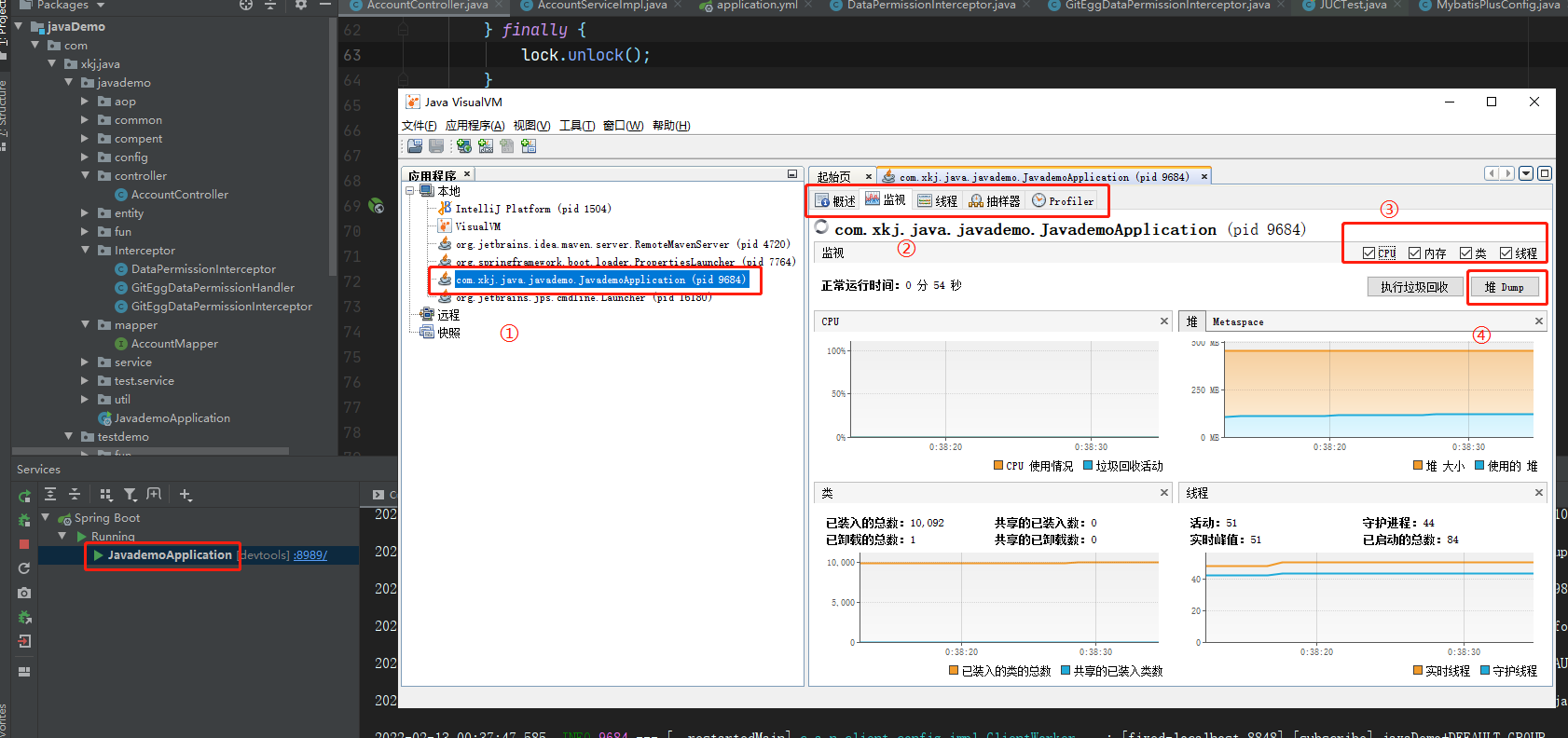The height and width of the screenshot is (738, 1568).
Task: Click Add VM Coredump icon in VisualVM toolbar
Action: coord(507,146)
